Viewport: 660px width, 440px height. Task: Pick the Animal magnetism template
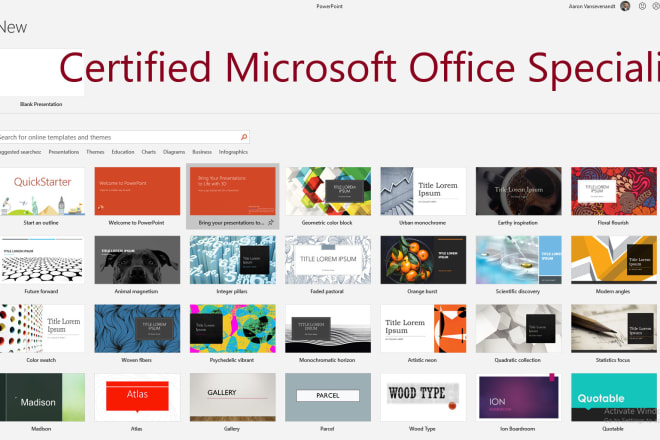137,260
